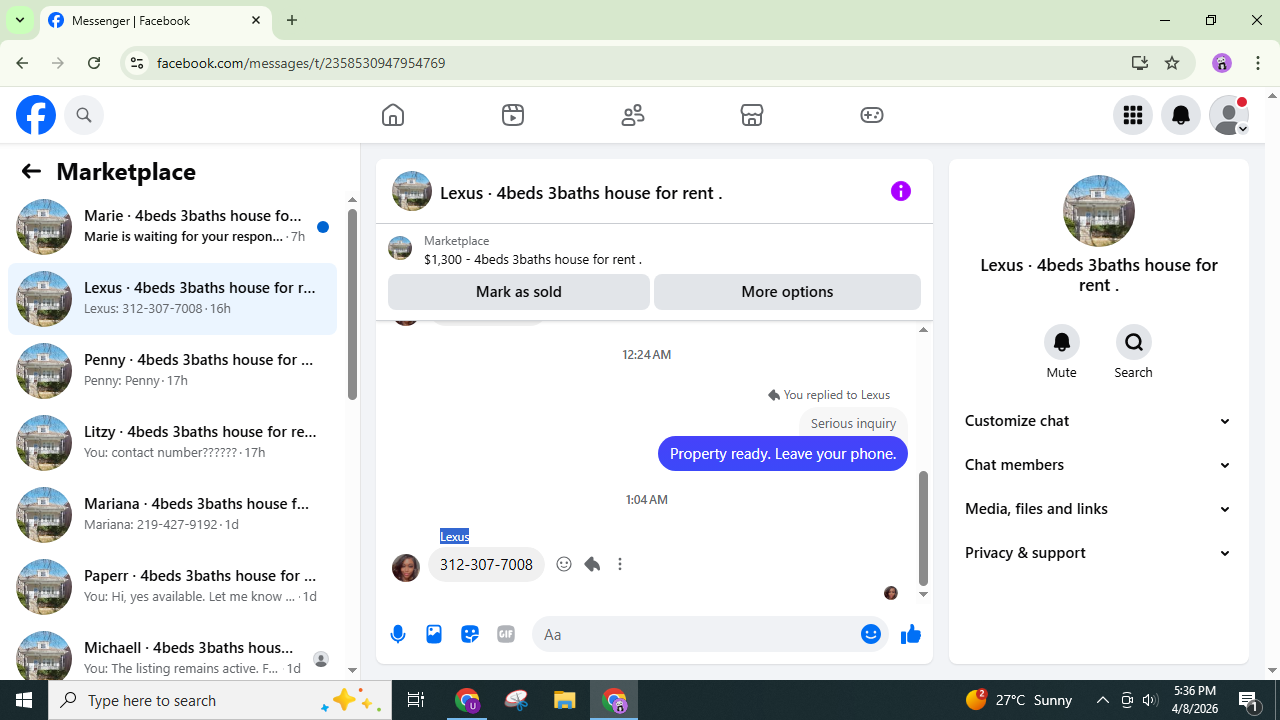Image resolution: width=1280 pixels, height=720 pixels.
Task: Open the account profile avatar menu
Action: 1229,115
